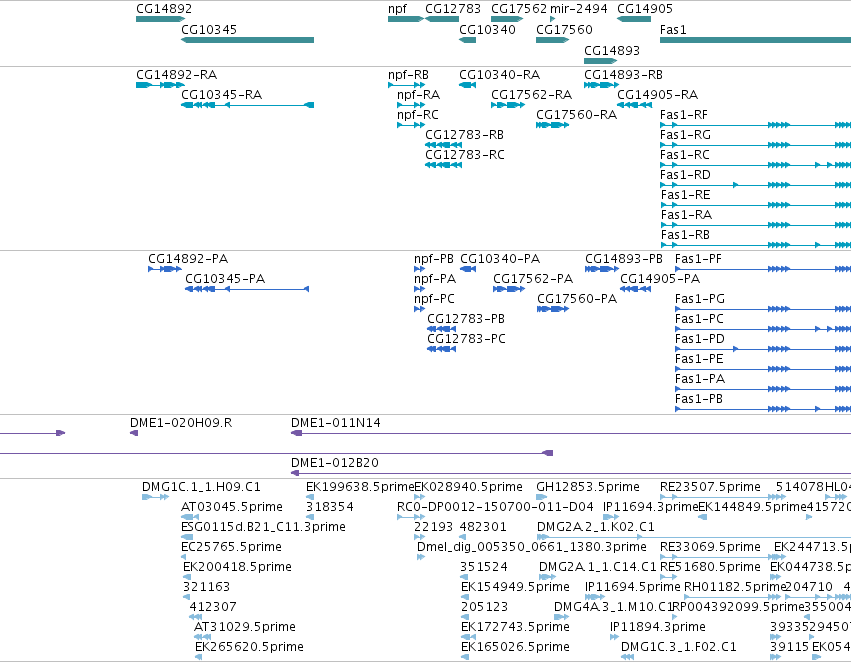
Task: Select the CG17560 gene bar
Action: tap(552, 40)
